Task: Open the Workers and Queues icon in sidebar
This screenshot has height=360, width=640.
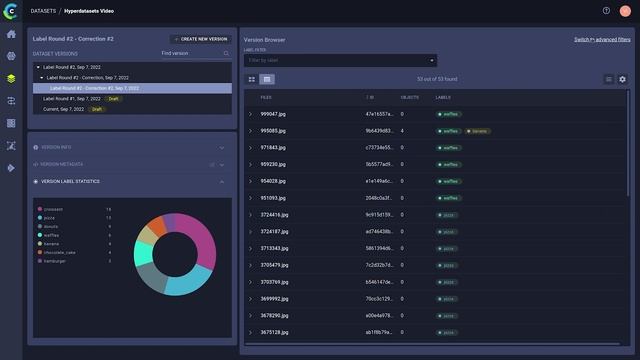Action: click(11, 146)
